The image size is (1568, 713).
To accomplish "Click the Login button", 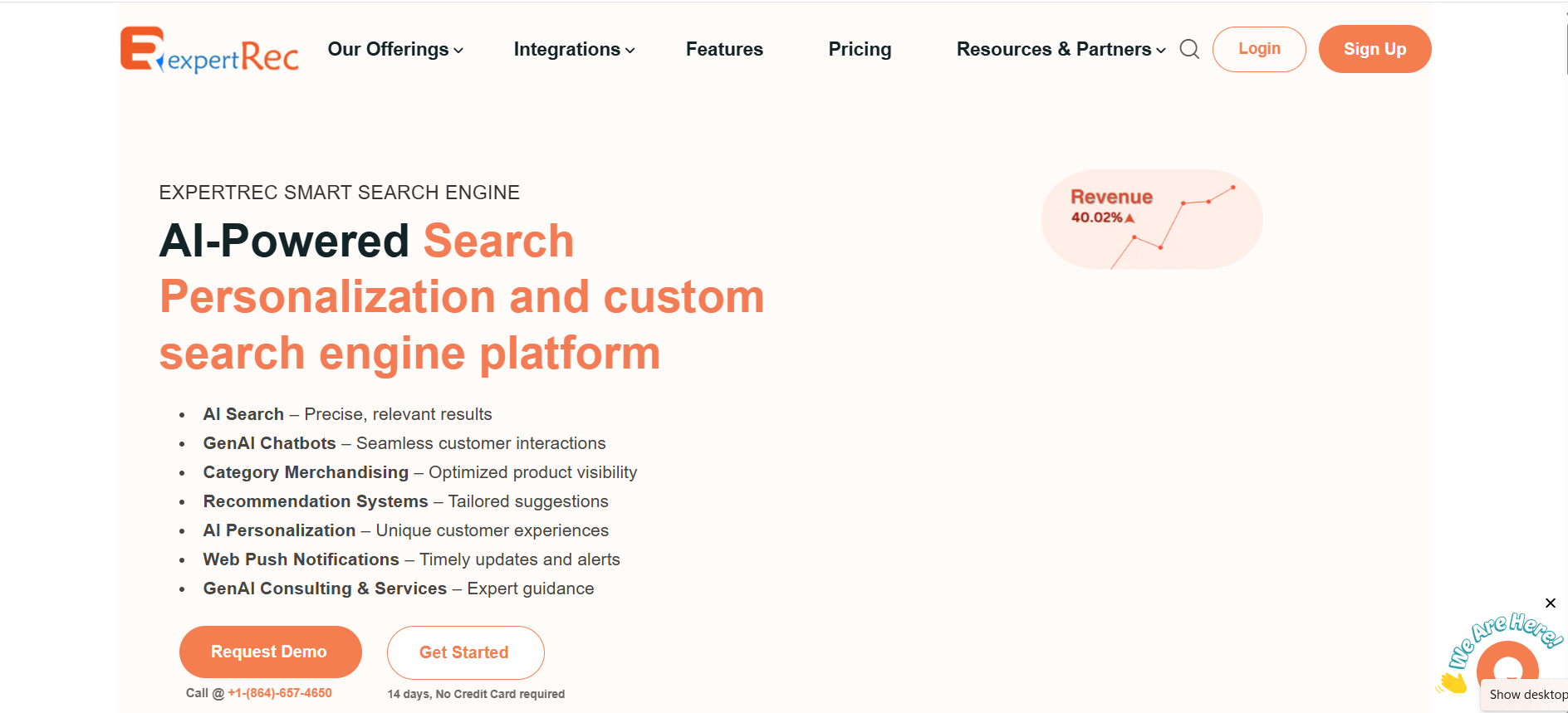I will point(1259,49).
